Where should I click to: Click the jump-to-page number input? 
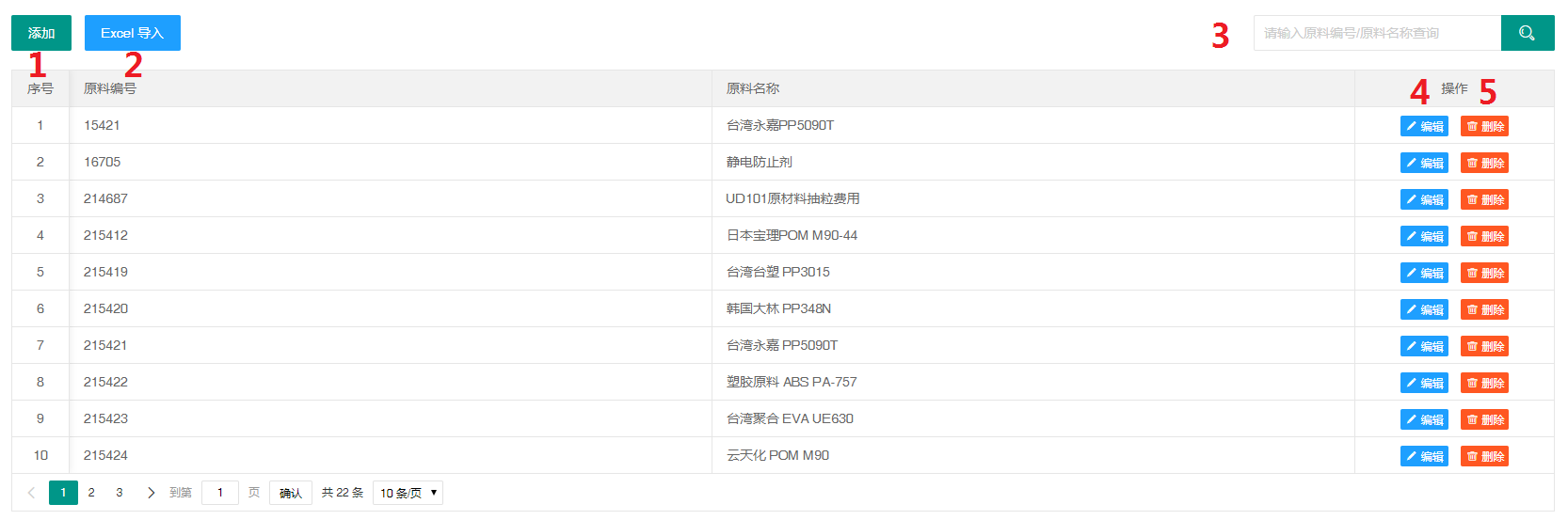point(220,493)
